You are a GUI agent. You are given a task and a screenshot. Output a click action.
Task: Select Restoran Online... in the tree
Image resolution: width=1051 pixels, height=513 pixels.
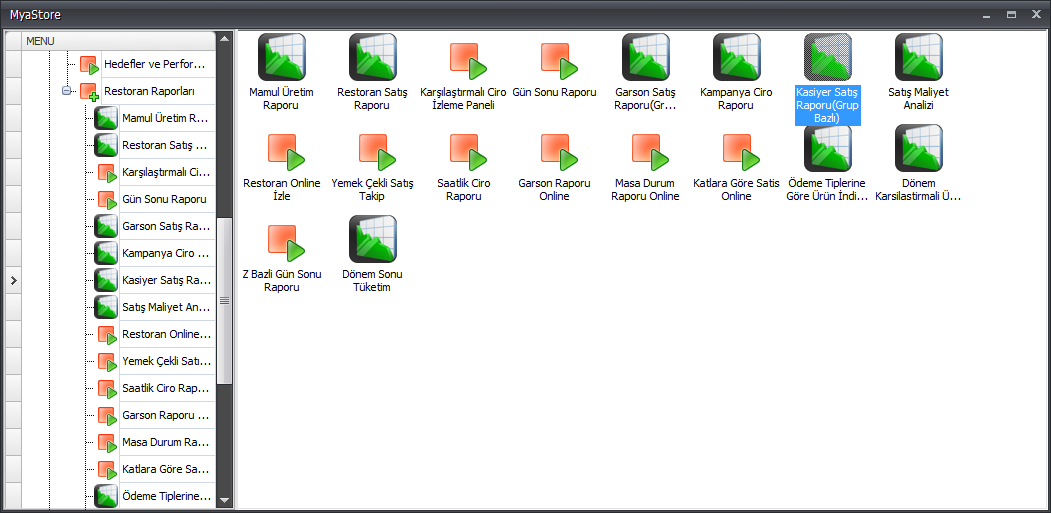(x=167, y=334)
